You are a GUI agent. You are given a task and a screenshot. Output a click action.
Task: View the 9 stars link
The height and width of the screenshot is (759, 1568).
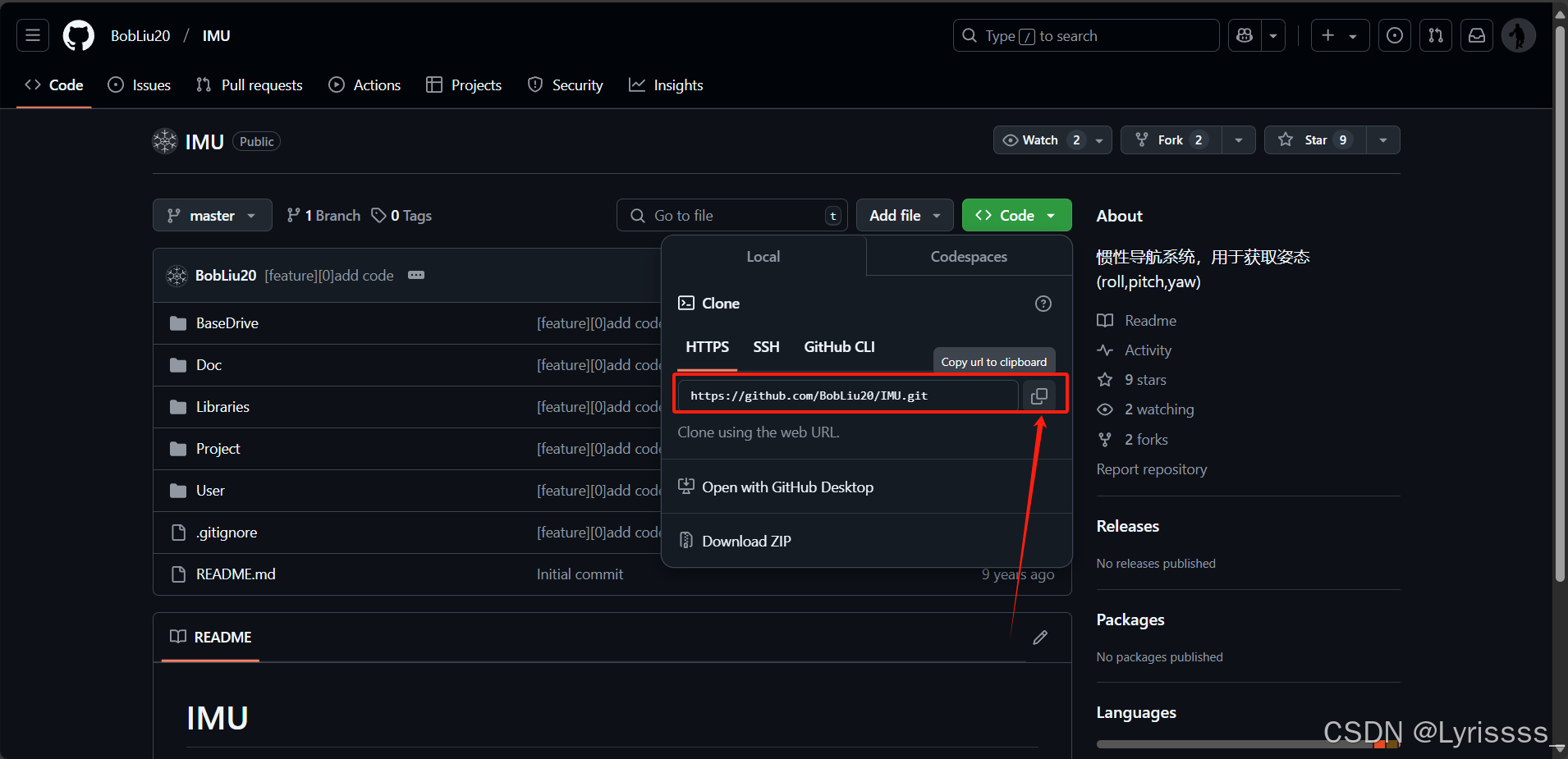coord(1132,380)
